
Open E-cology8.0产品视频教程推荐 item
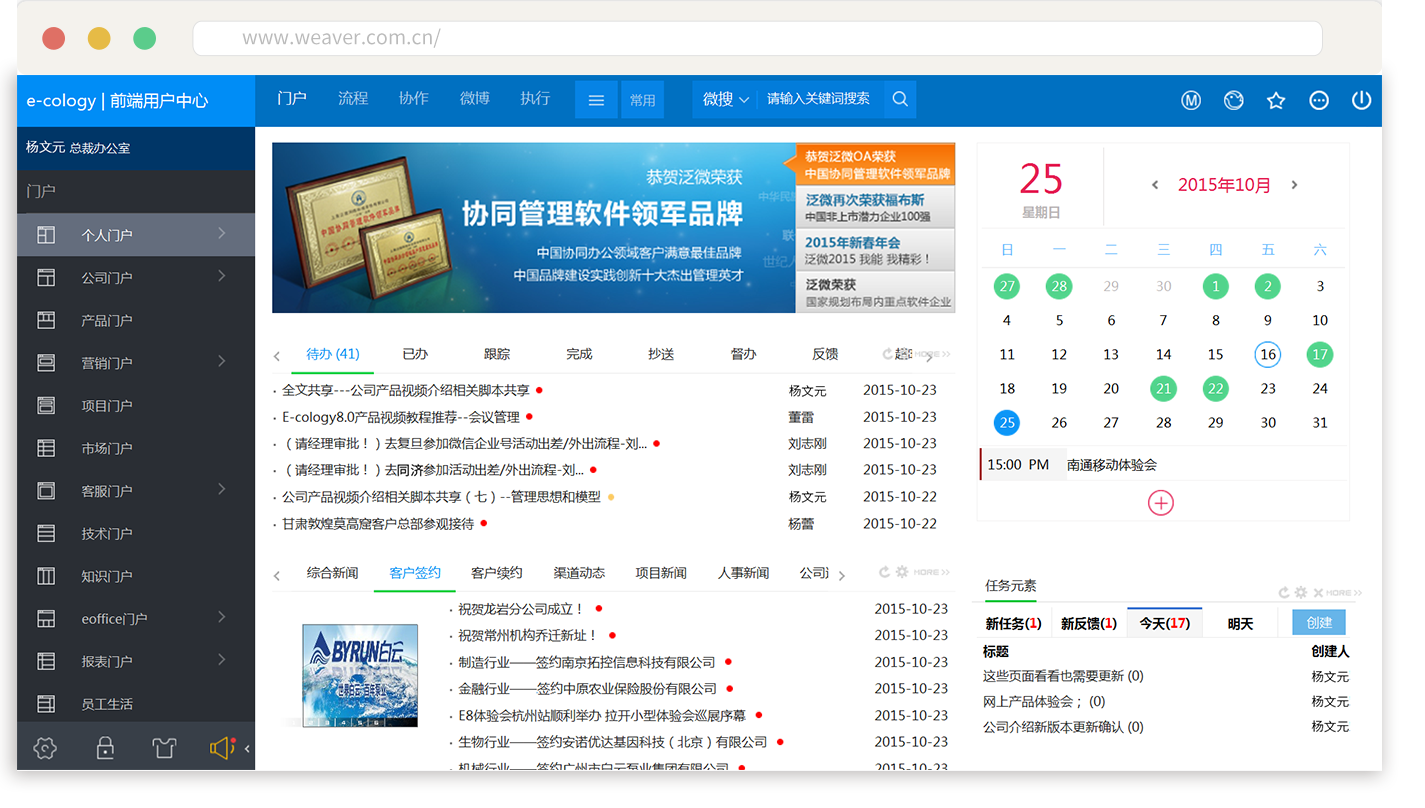tap(401, 417)
